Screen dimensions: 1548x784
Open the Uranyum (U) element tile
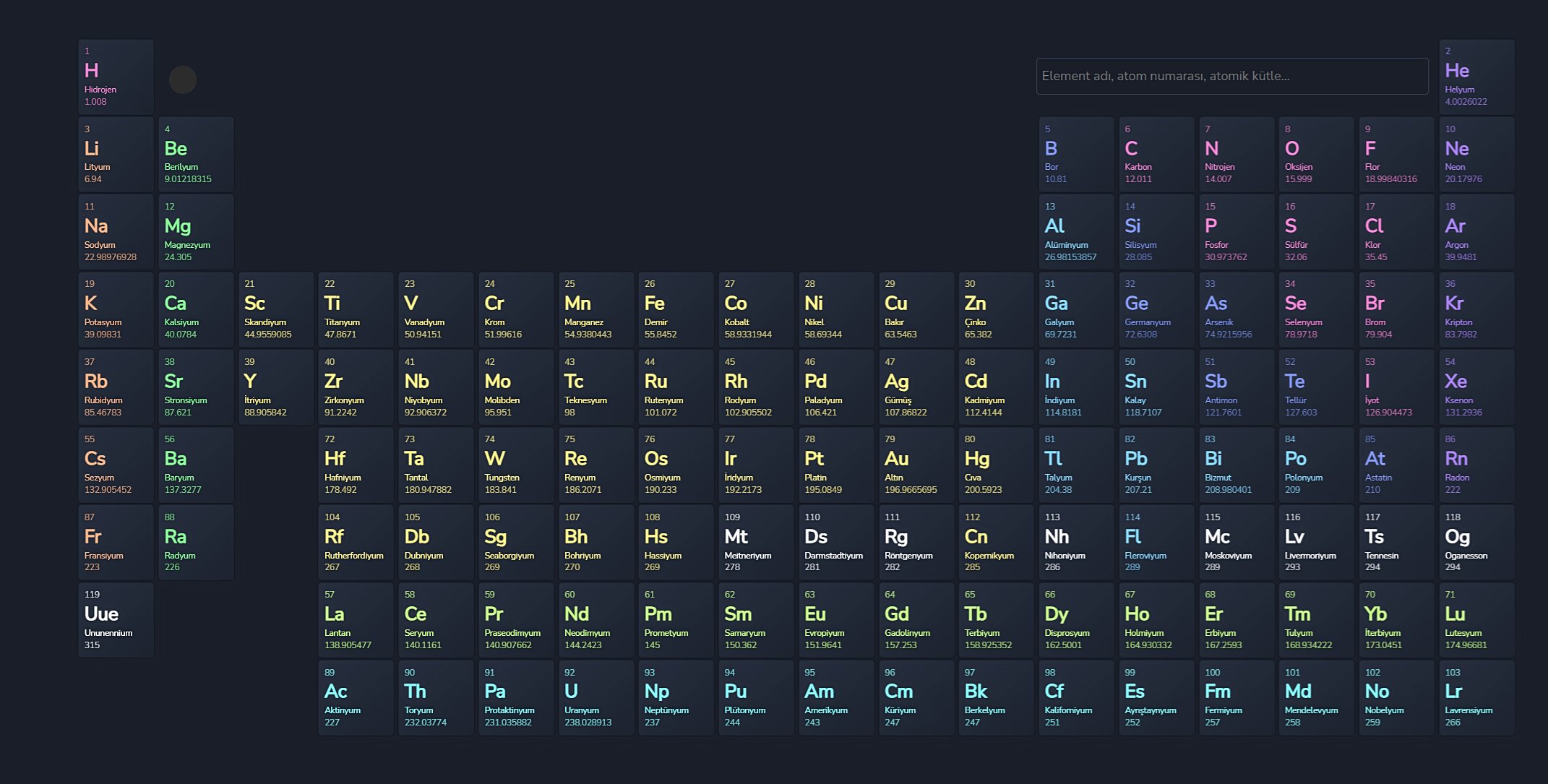[595, 697]
